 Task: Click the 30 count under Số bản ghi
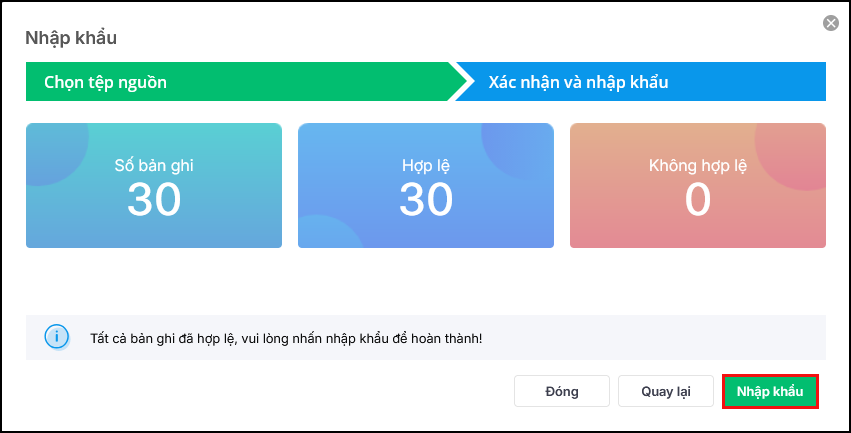click(153, 200)
